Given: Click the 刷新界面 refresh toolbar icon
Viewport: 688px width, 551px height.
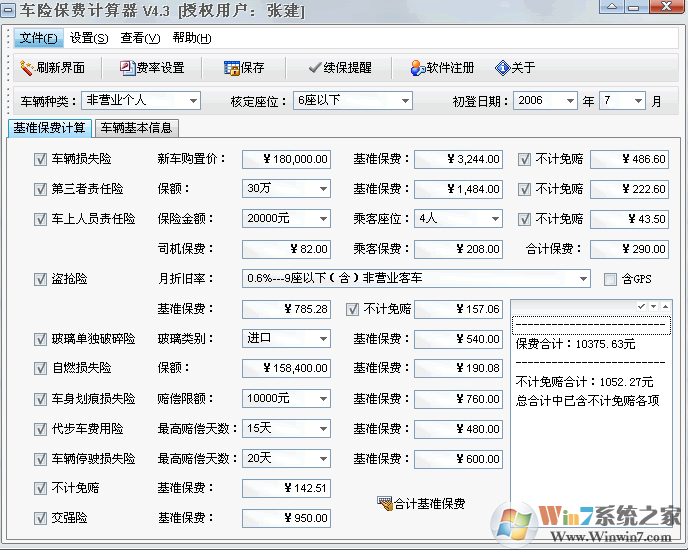Looking at the screenshot, I should click(28, 68).
